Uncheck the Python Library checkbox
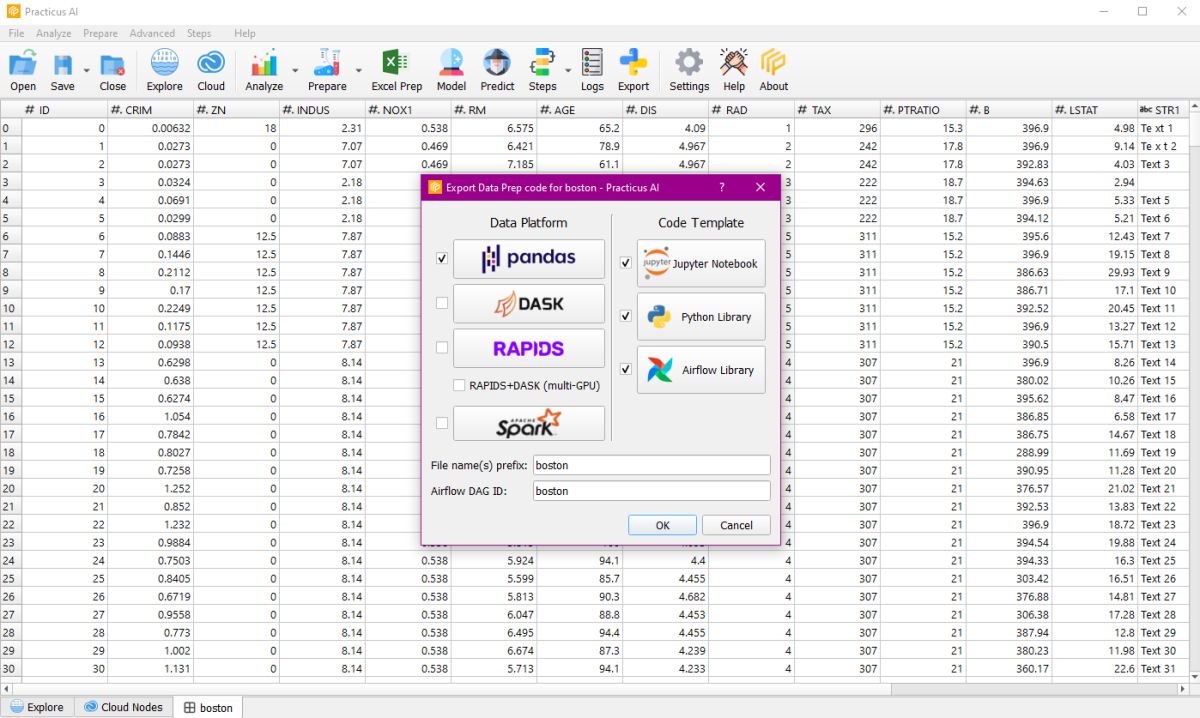1200x718 pixels. (x=626, y=316)
